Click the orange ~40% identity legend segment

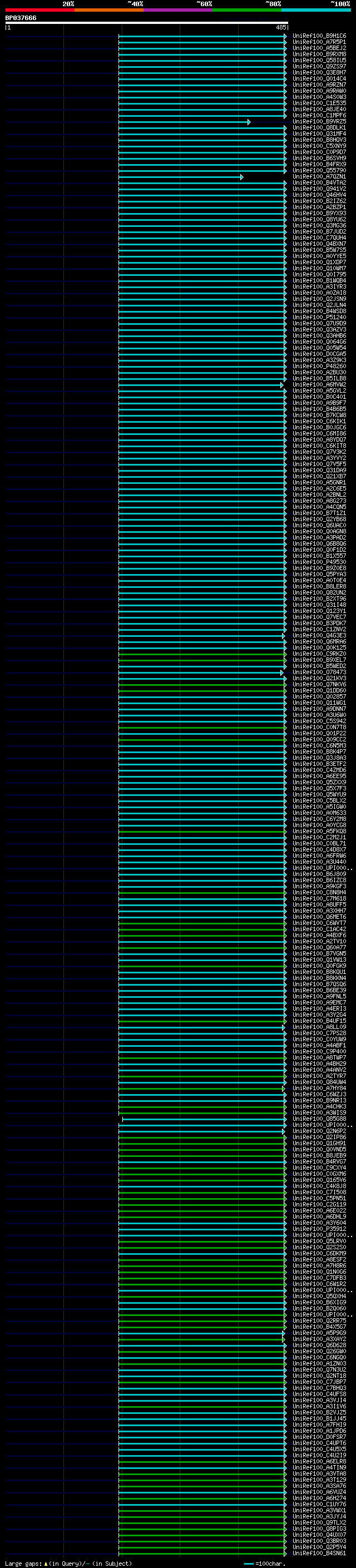point(109,10)
